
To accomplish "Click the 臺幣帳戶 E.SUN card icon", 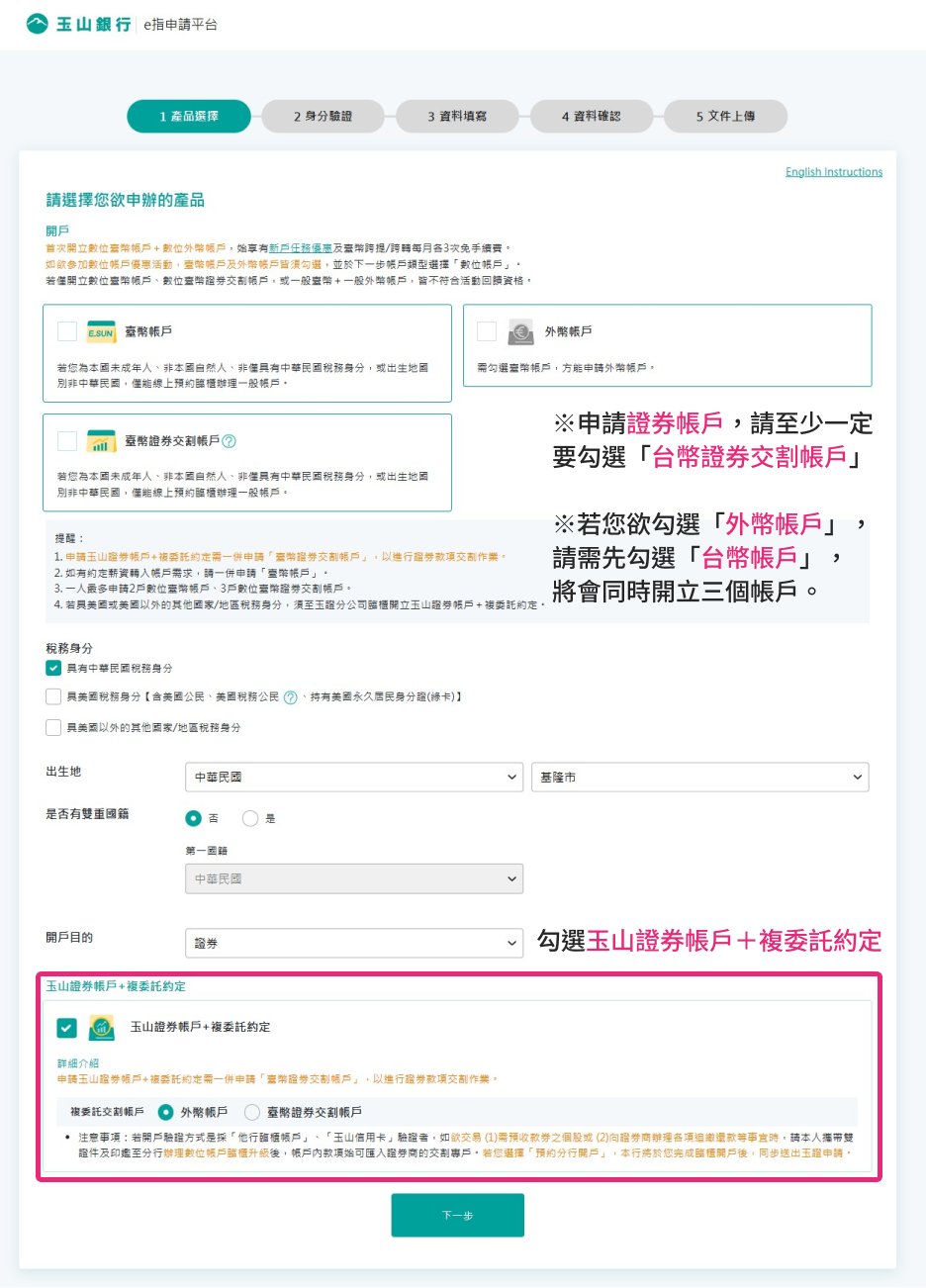I will (101, 331).
